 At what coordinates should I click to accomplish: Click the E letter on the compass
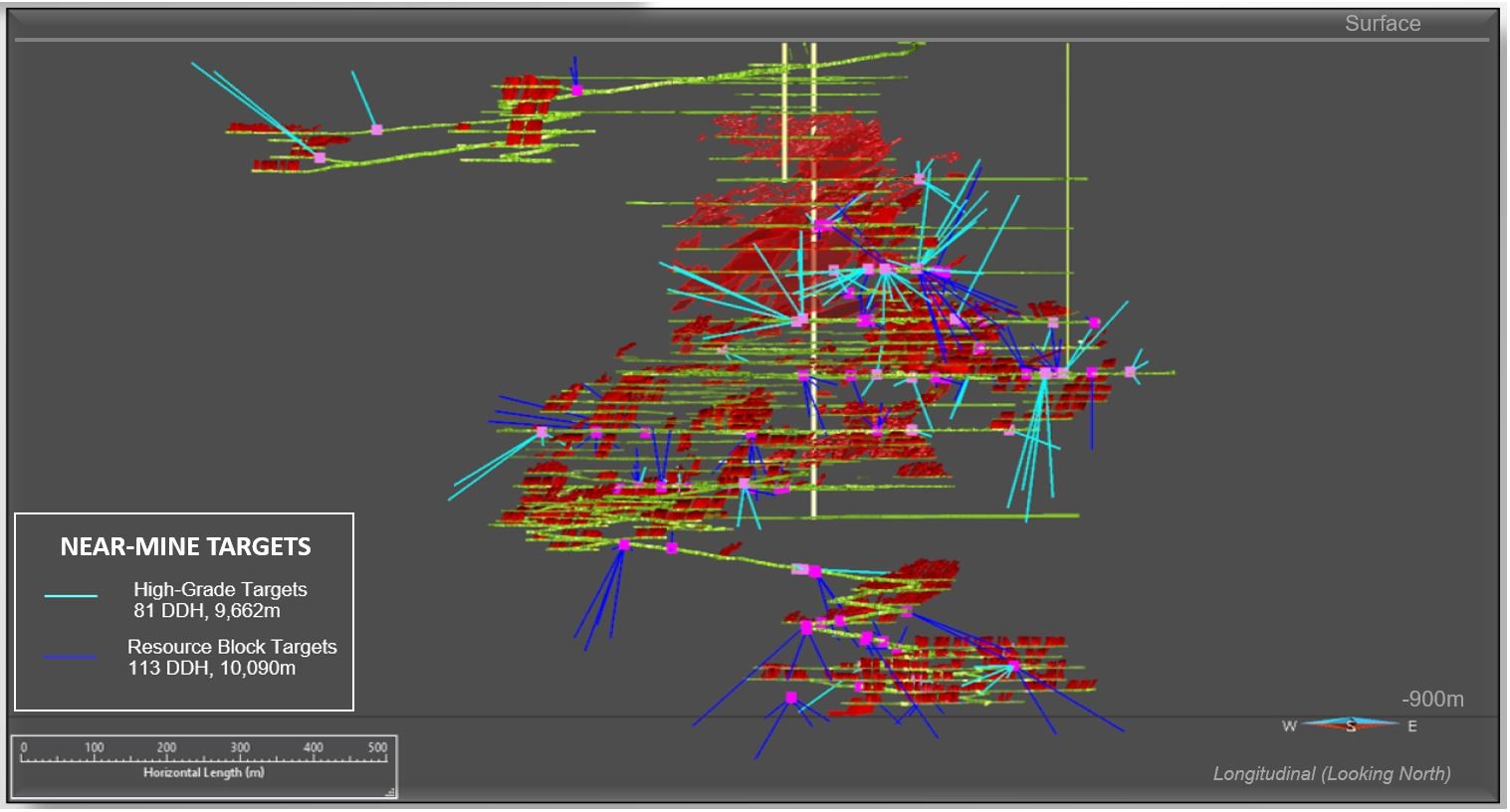1411,726
